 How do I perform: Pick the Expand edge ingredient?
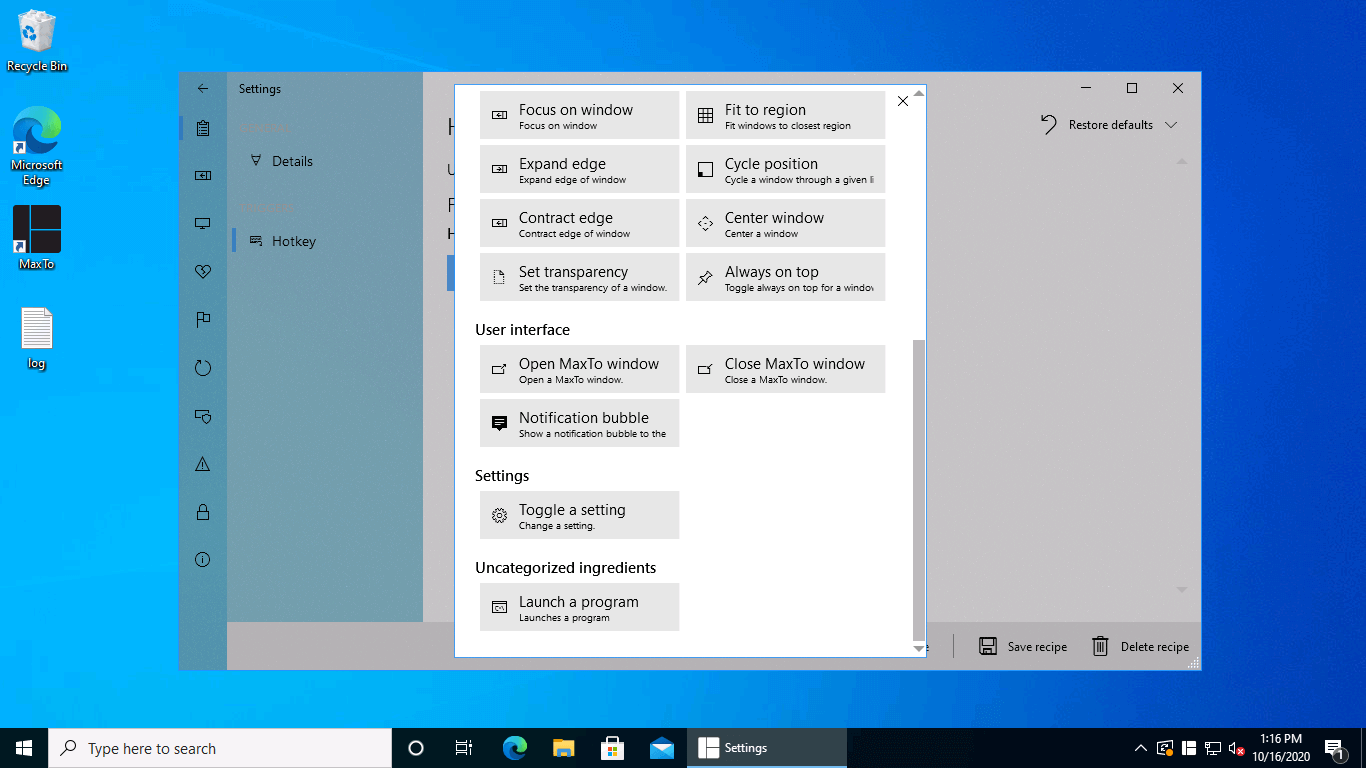[x=579, y=170]
